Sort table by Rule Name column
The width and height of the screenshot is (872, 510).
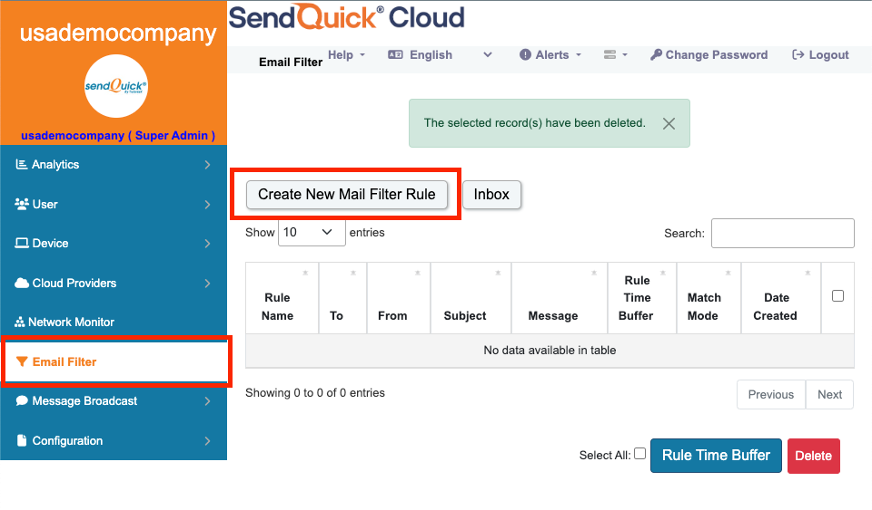(282, 298)
